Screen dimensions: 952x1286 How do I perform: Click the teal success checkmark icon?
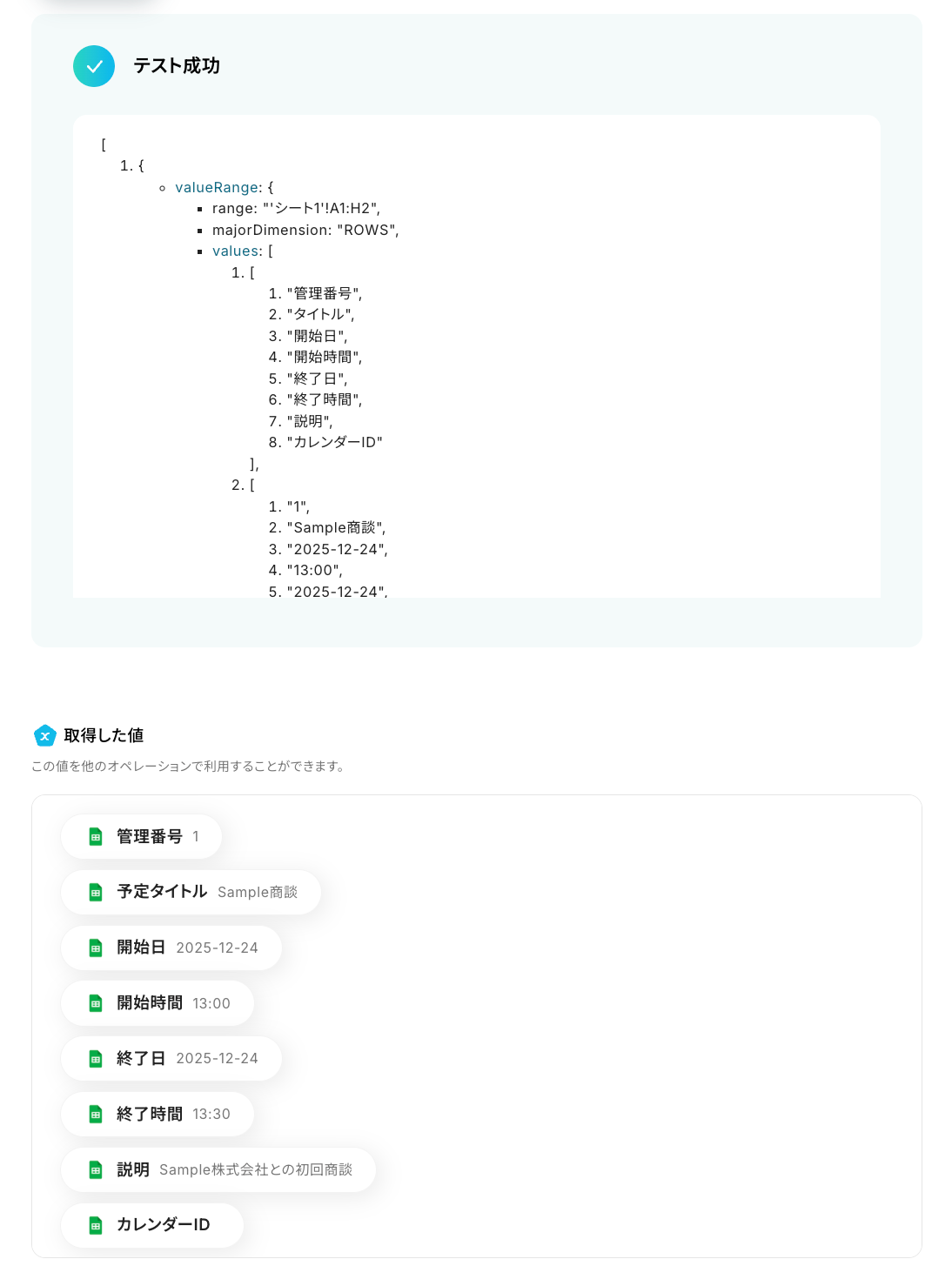[94, 66]
